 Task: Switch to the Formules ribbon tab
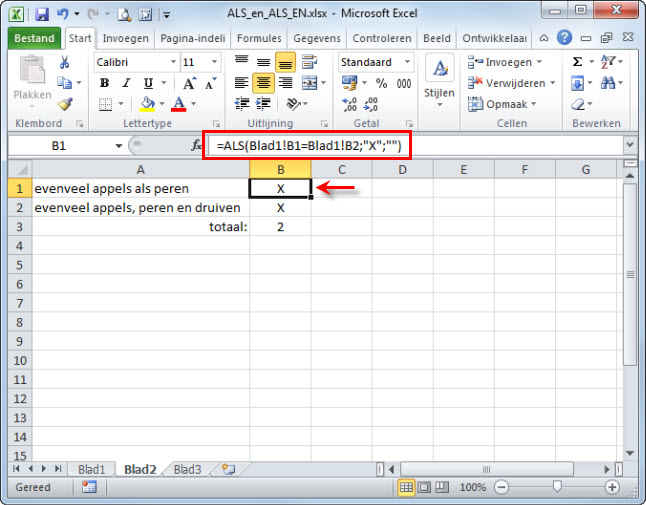click(259, 38)
